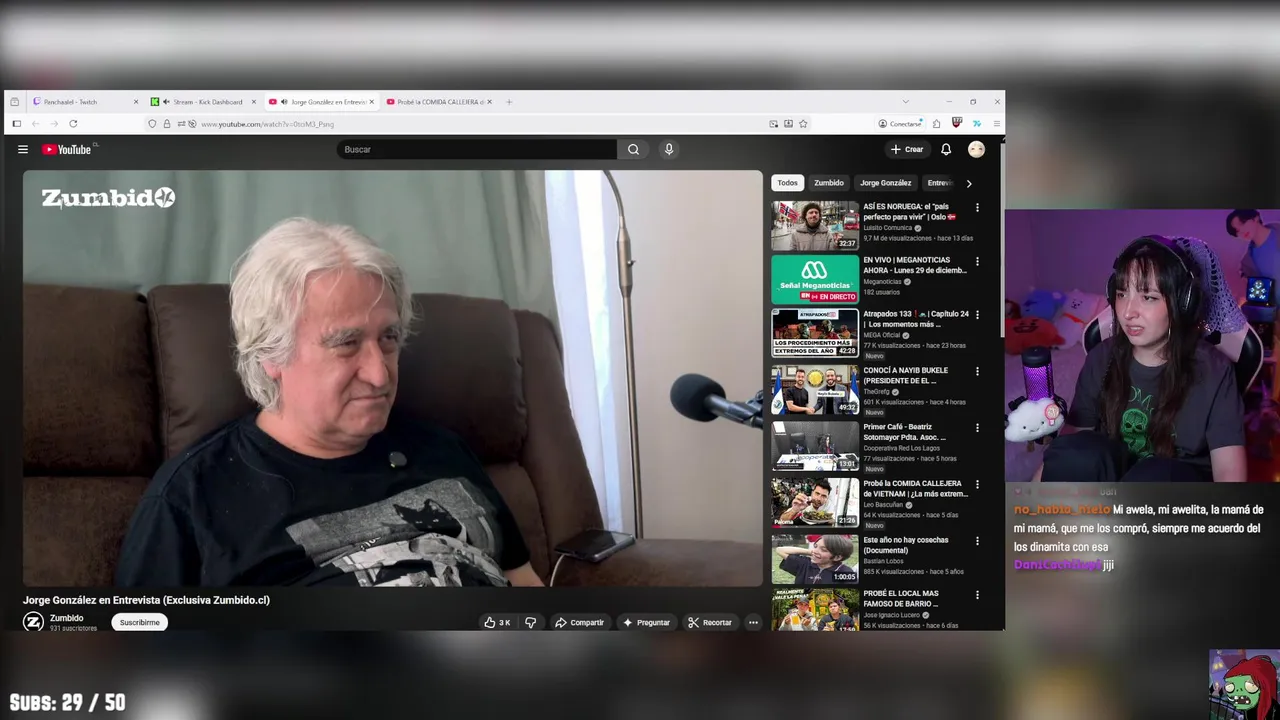Open the Recortar clip button
Screen dimensions: 1280x720
pos(710,622)
